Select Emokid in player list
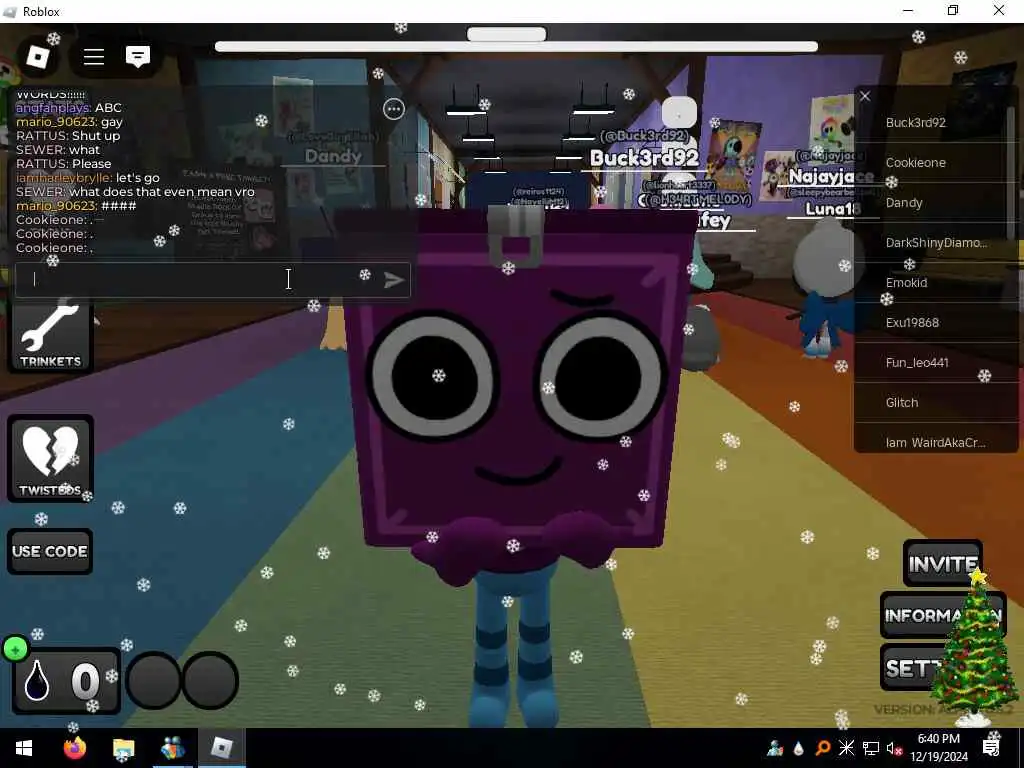The height and width of the screenshot is (768, 1024). 935,283
